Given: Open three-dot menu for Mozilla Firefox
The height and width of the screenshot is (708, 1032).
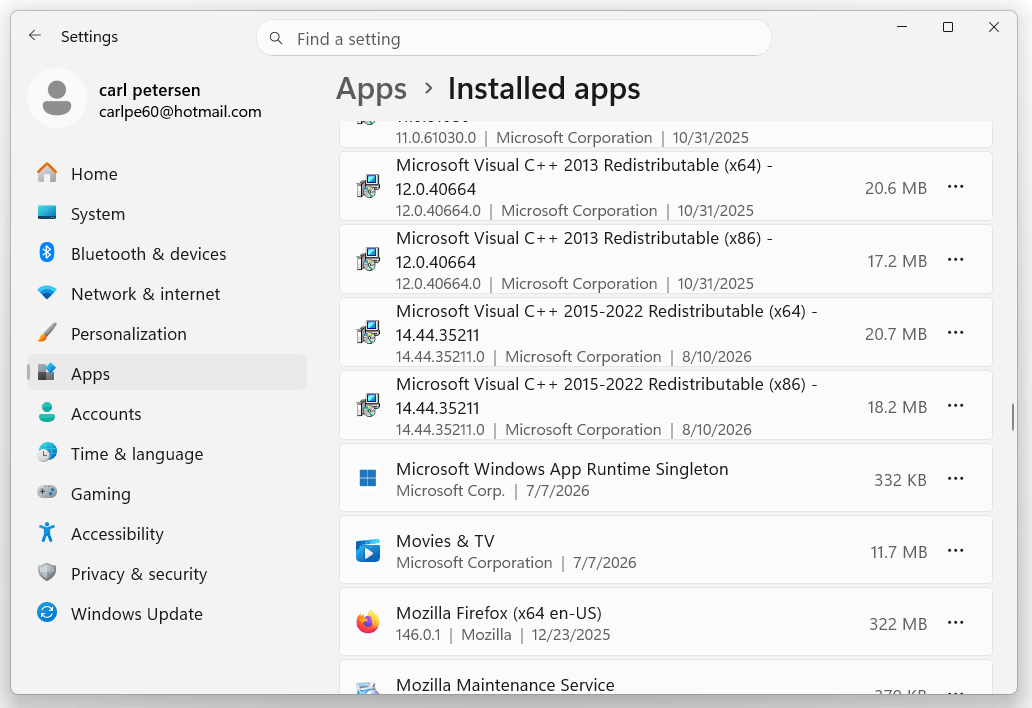Looking at the screenshot, I should tap(956, 622).
